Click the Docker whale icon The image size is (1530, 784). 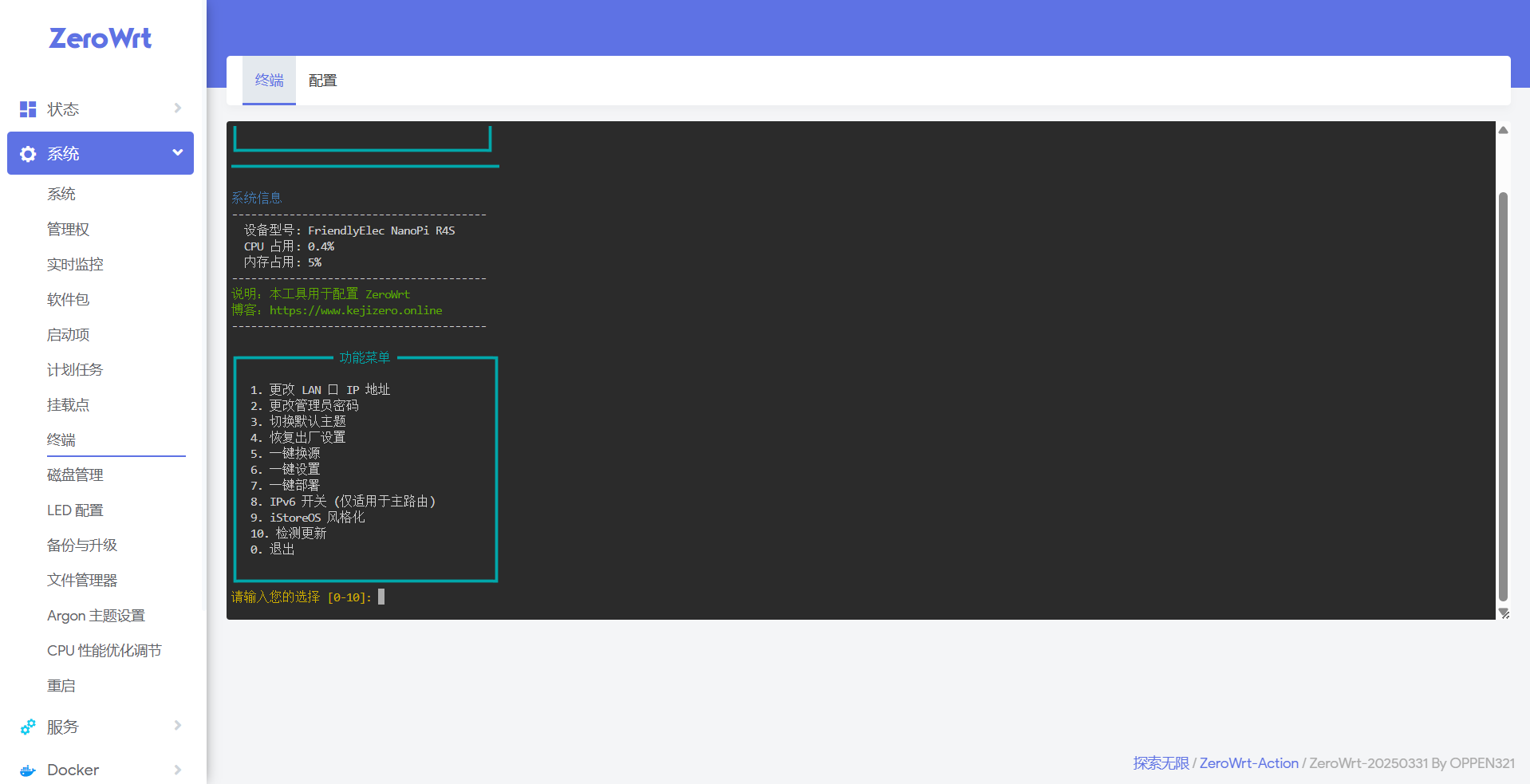click(x=28, y=770)
